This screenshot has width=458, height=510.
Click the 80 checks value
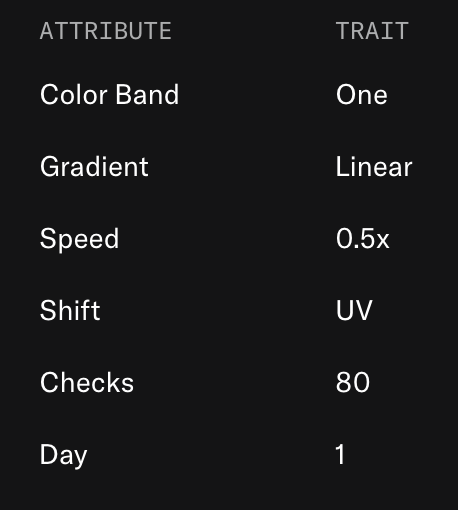(x=353, y=382)
